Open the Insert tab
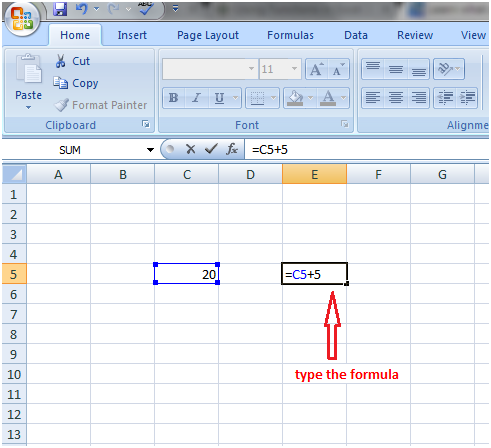Screen dimensions: 491x448 (132, 35)
